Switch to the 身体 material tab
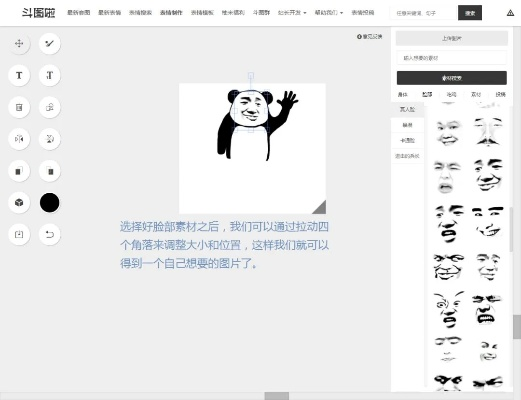The height and width of the screenshot is (400, 521). click(x=403, y=95)
